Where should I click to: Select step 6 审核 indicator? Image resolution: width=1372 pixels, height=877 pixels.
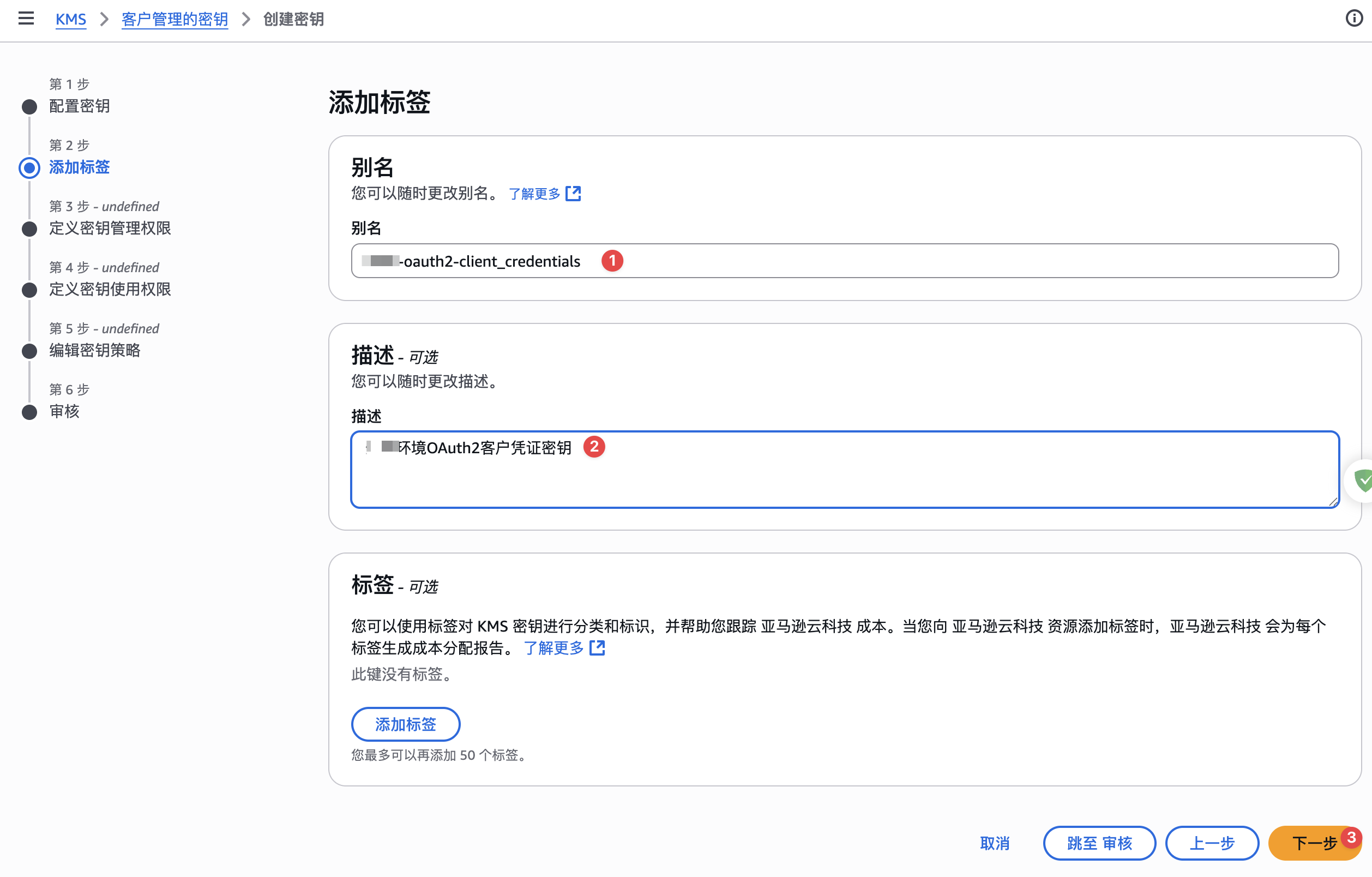[x=29, y=412]
